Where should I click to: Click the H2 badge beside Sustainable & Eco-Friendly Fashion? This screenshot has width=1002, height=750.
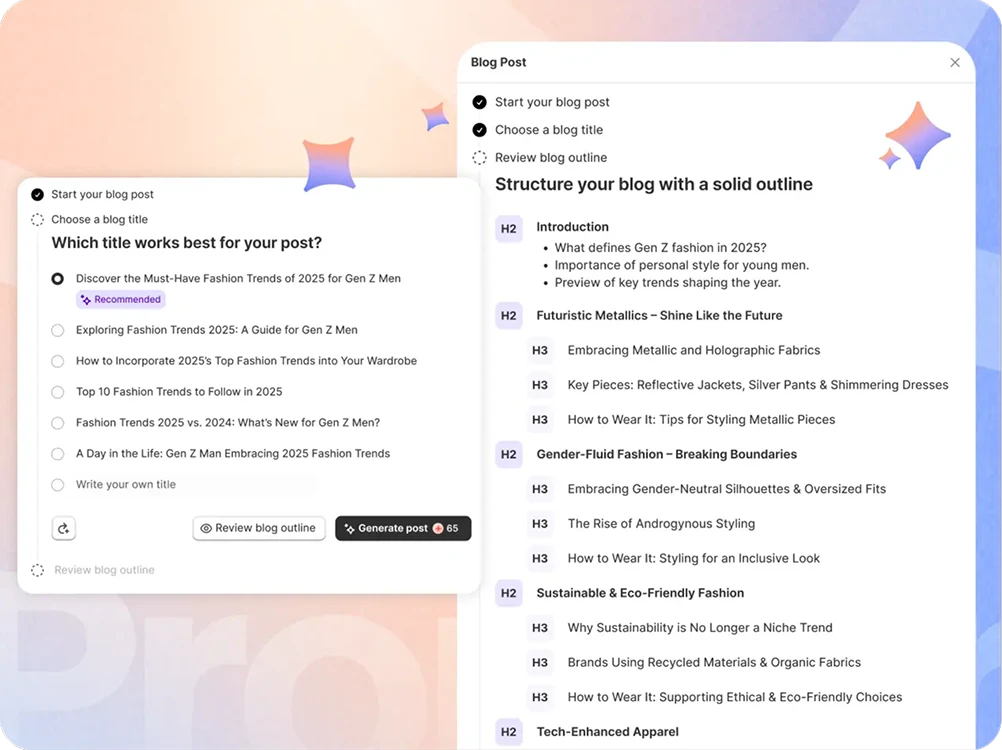point(509,594)
